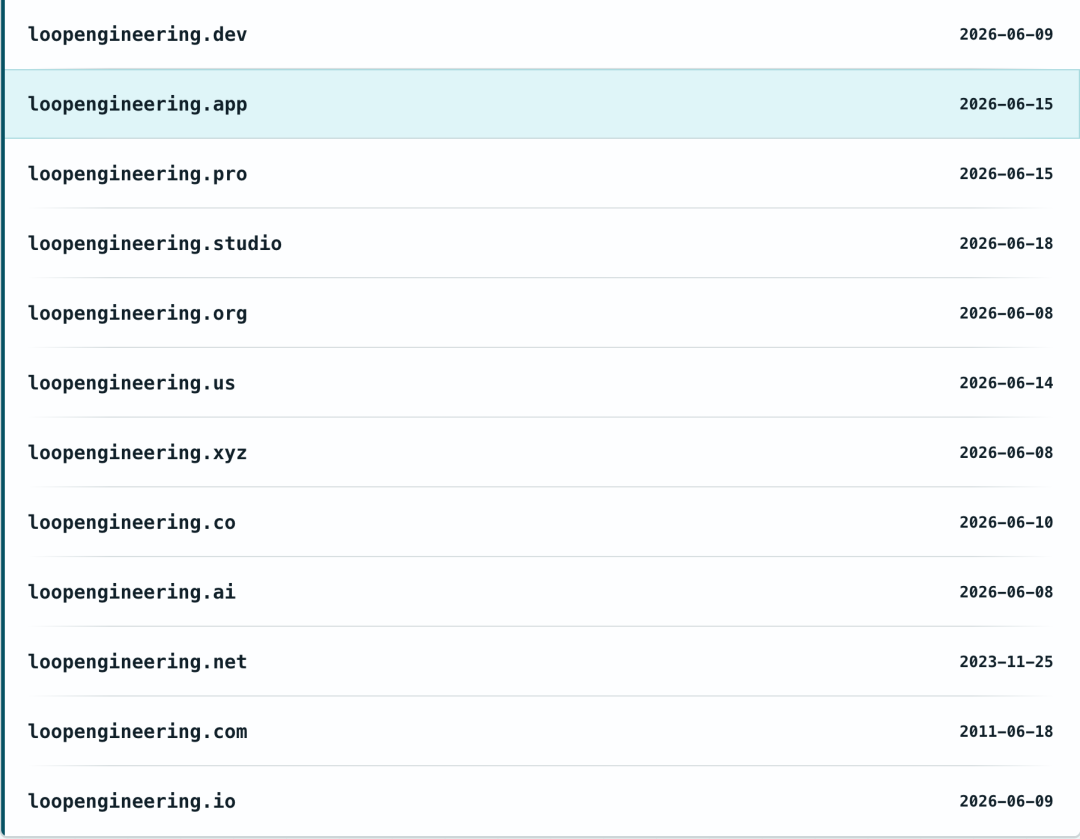Screen dimensions: 1080x839
Task: Click the date 2026-06-09 for loopengineering.dev
Action: pos(1006,34)
